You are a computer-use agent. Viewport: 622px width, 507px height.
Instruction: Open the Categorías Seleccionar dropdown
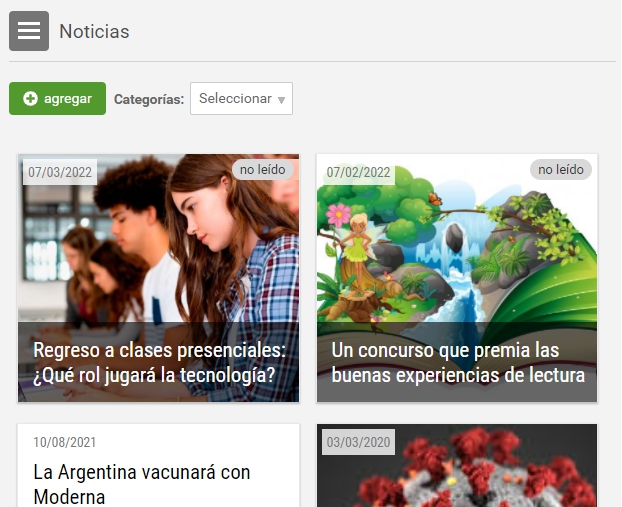(241, 99)
